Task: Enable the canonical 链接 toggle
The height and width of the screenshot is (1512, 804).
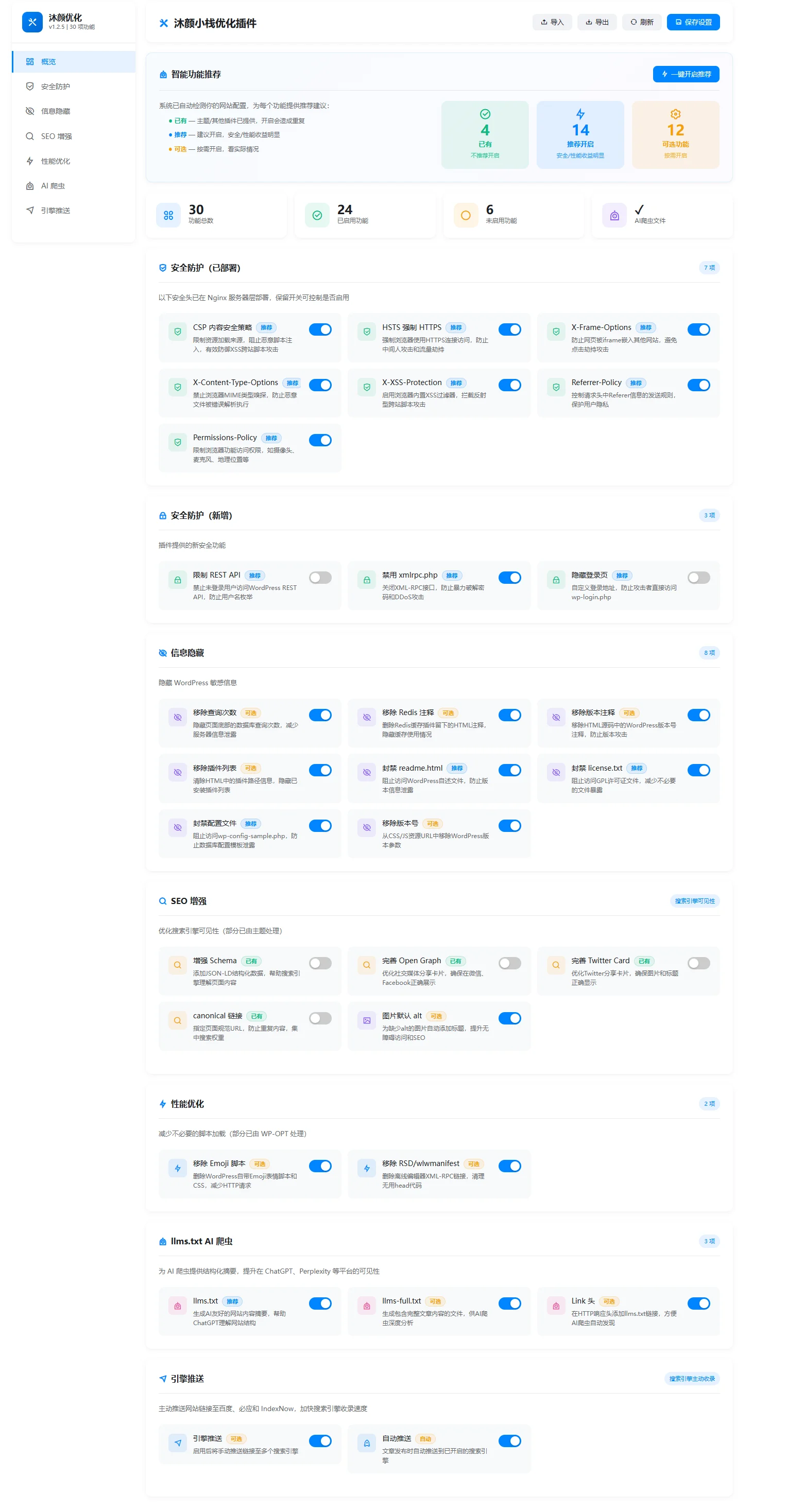Action: (x=320, y=1018)
